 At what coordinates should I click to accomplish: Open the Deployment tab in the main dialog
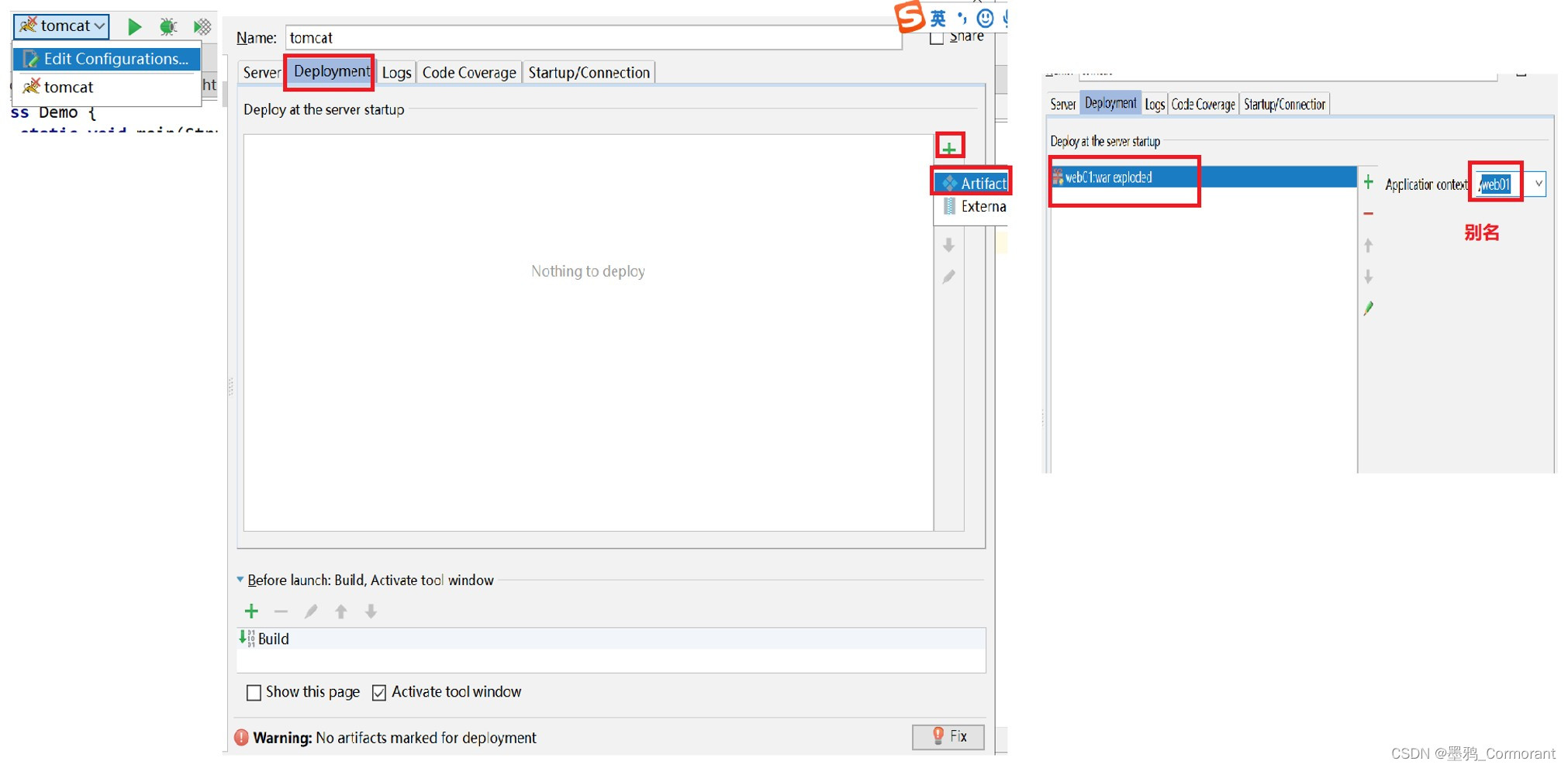pyautogui.click(x=332, y=71)
